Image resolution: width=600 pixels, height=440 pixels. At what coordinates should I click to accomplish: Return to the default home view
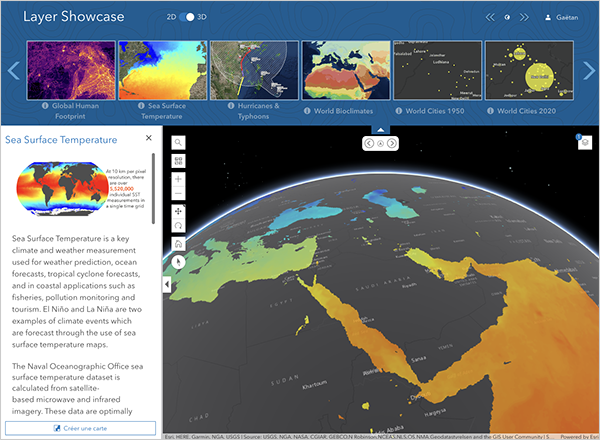tap(178, 244)
